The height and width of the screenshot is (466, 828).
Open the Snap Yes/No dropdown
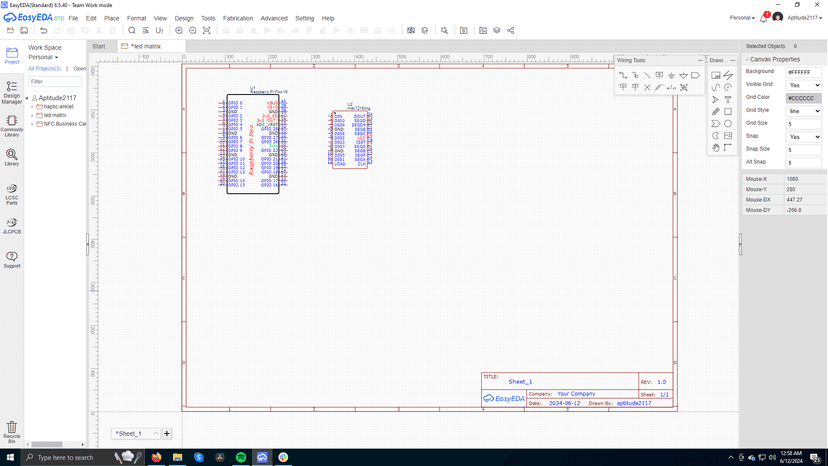[804, 137]
